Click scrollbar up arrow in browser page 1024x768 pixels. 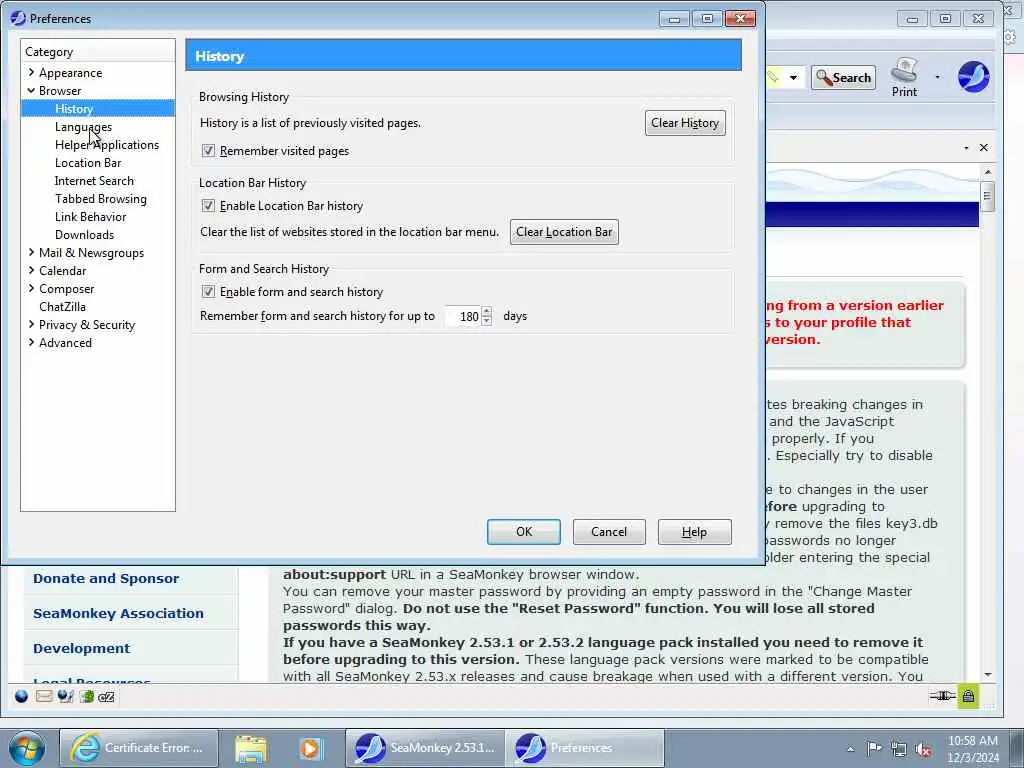(987, 172)
